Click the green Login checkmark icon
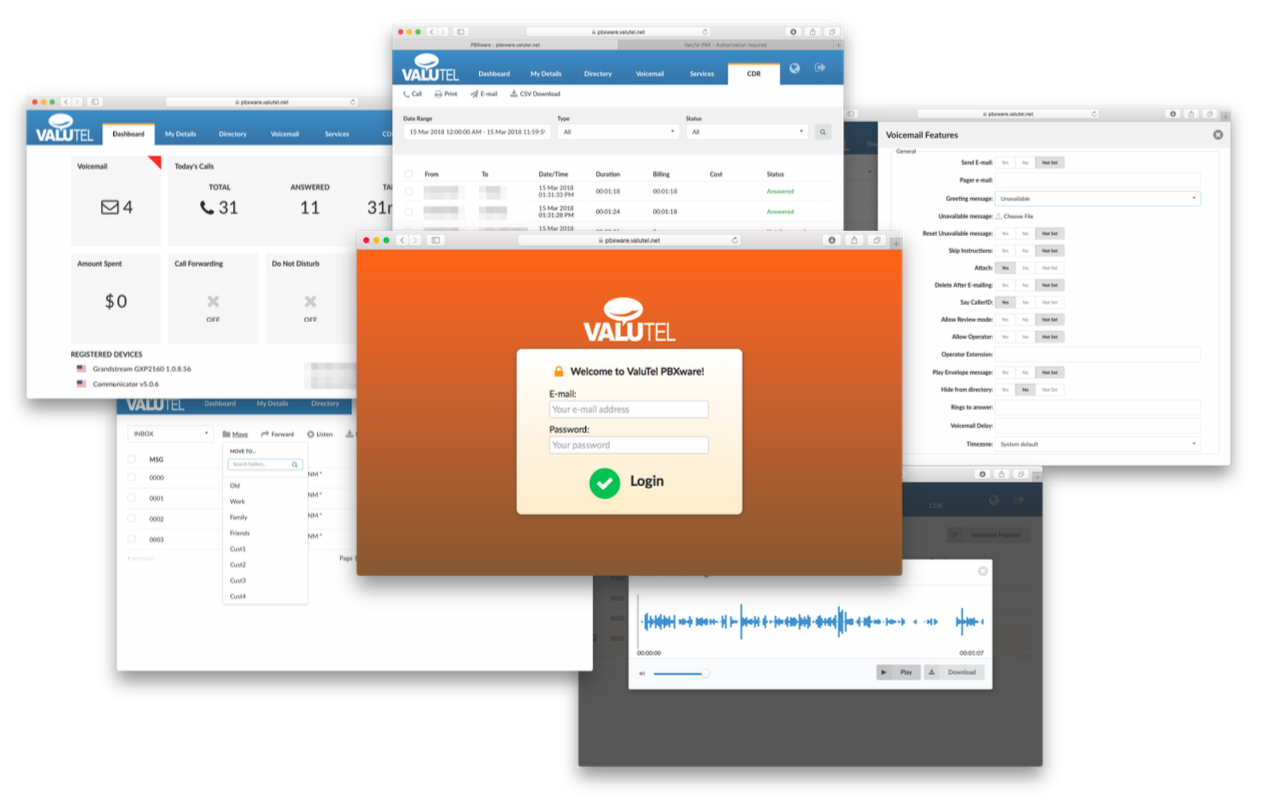The image size is (1263, 811). tap(604, 482)
